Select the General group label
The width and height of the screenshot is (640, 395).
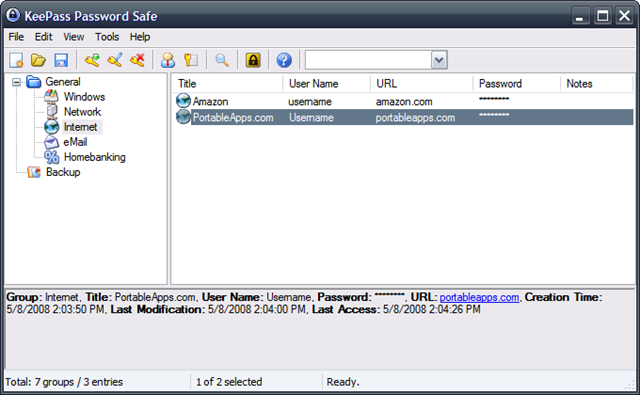[63, 82]
